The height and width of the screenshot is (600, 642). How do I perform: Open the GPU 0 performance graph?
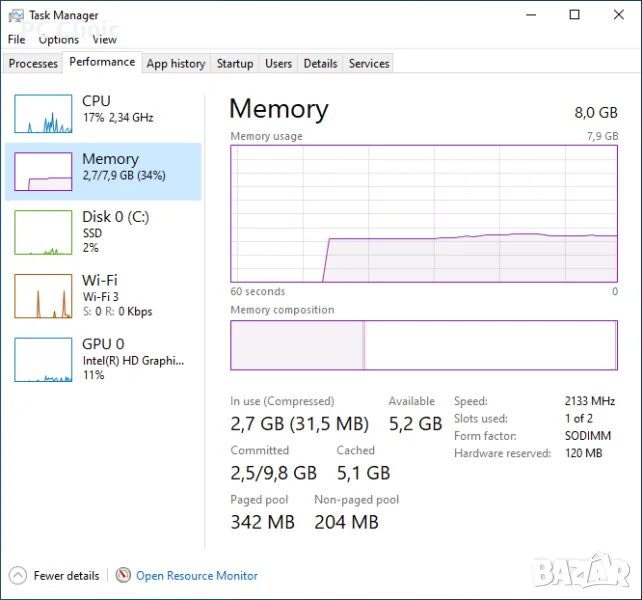(x=43, y=359)
